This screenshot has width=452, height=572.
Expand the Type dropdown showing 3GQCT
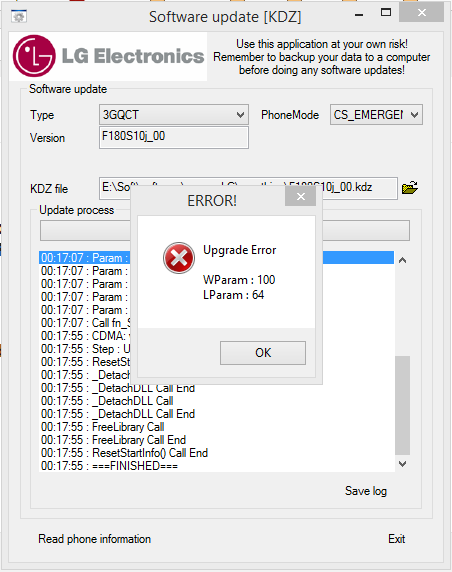[174, 115]
